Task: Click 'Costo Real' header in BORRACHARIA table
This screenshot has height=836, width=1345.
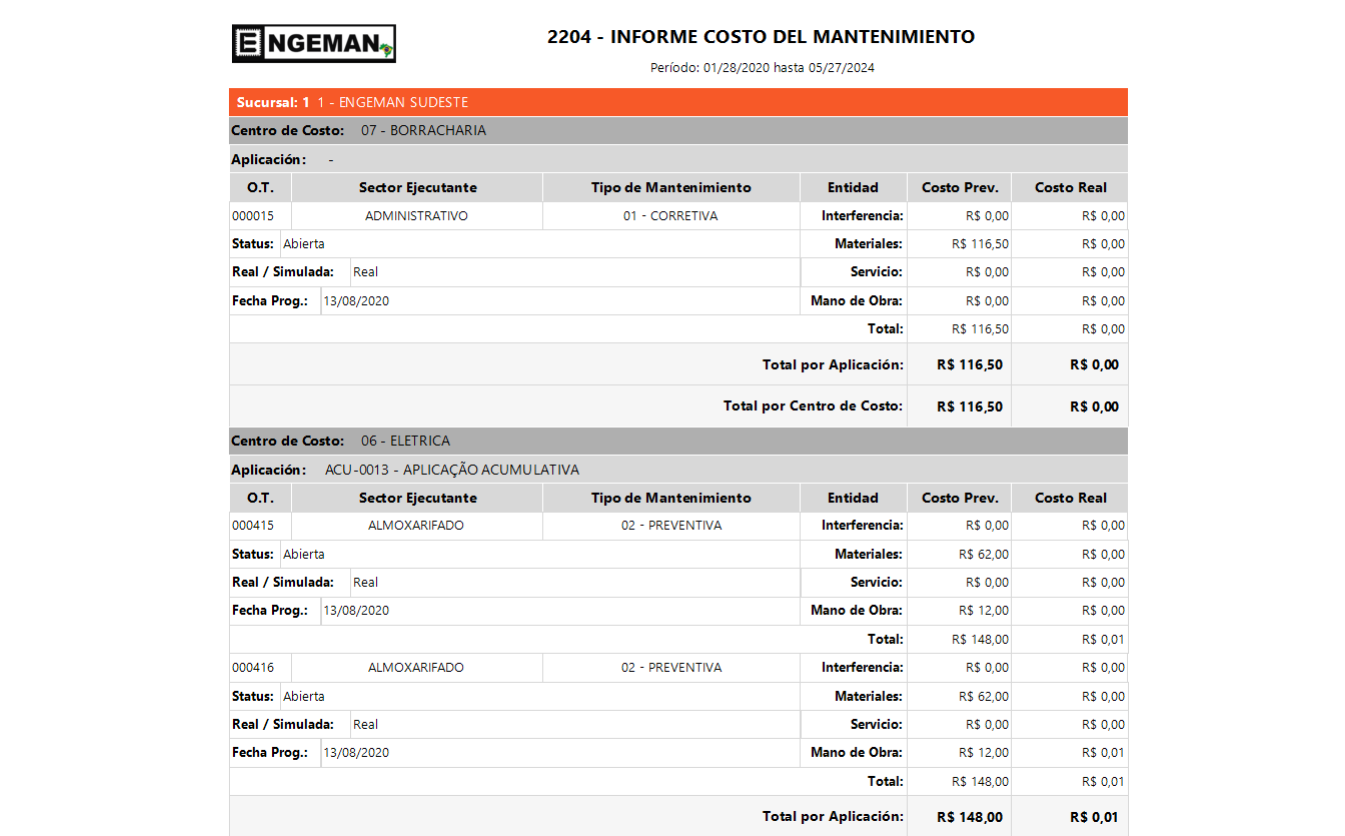Action: 1070,187
